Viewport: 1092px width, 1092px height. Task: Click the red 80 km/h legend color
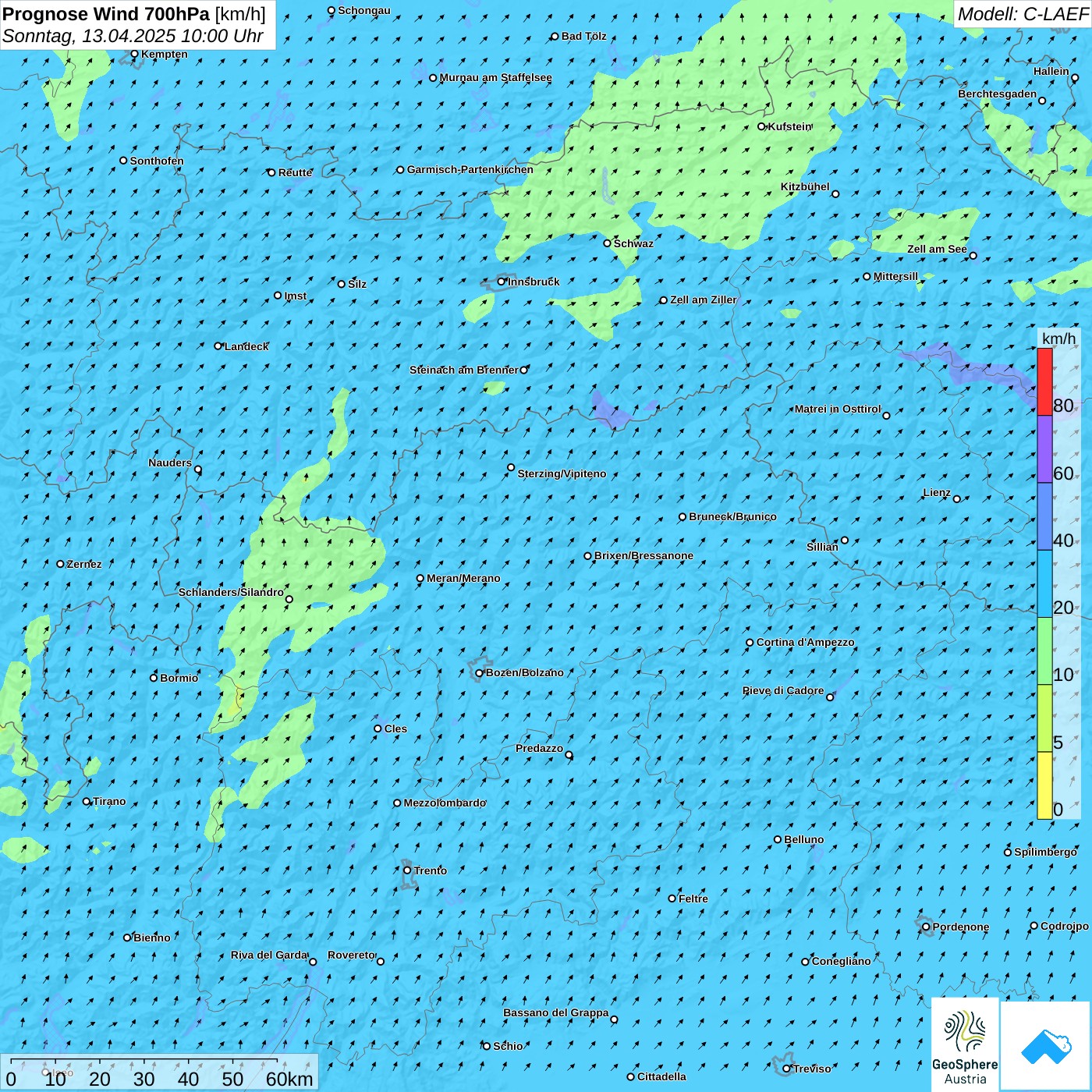coord(1044,381)
